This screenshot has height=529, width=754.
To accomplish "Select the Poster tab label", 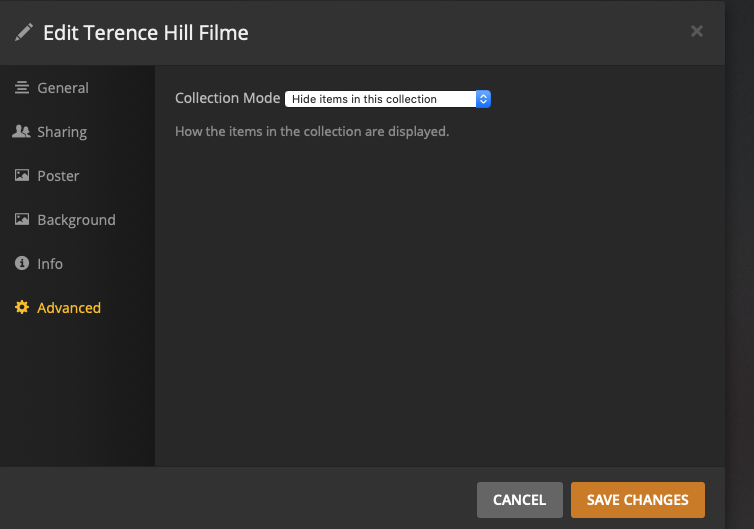I will [58, 176].
